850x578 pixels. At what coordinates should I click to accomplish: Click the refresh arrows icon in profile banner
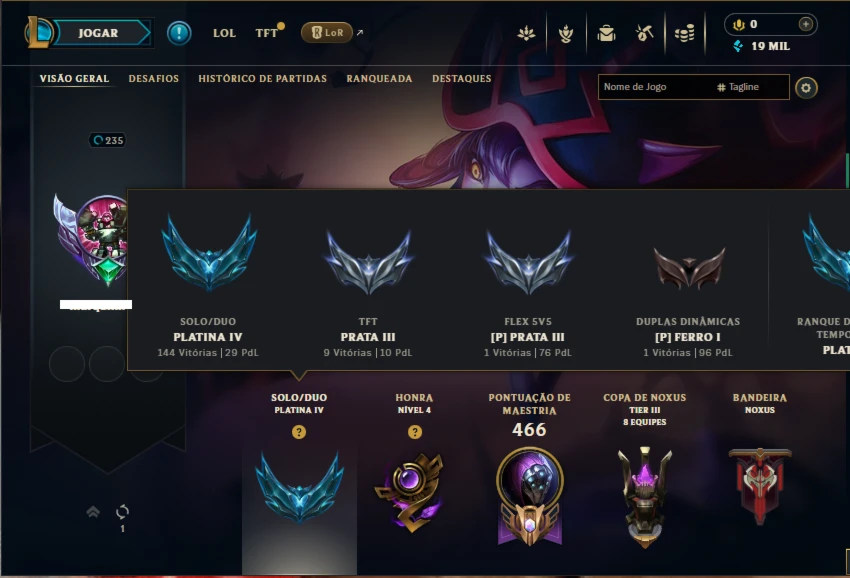(x=123, y=511)
